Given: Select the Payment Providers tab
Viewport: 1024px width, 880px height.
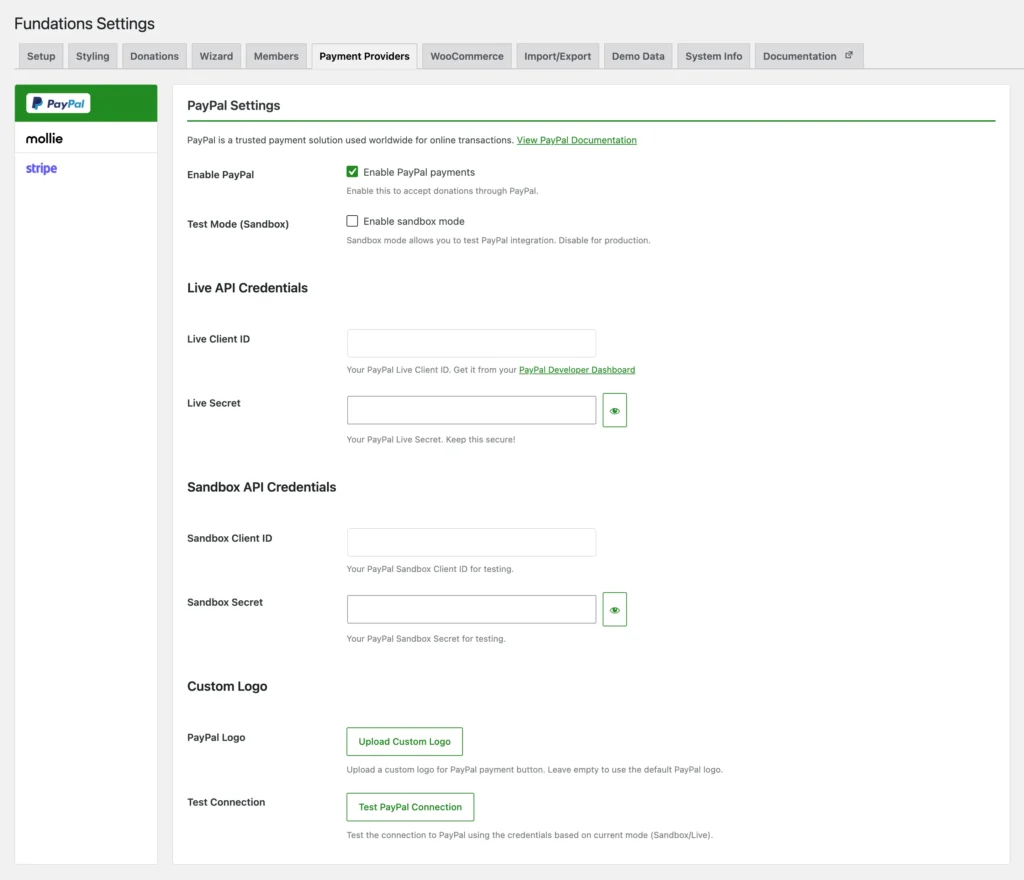Looking at the screenshot, I should [364, 56].
